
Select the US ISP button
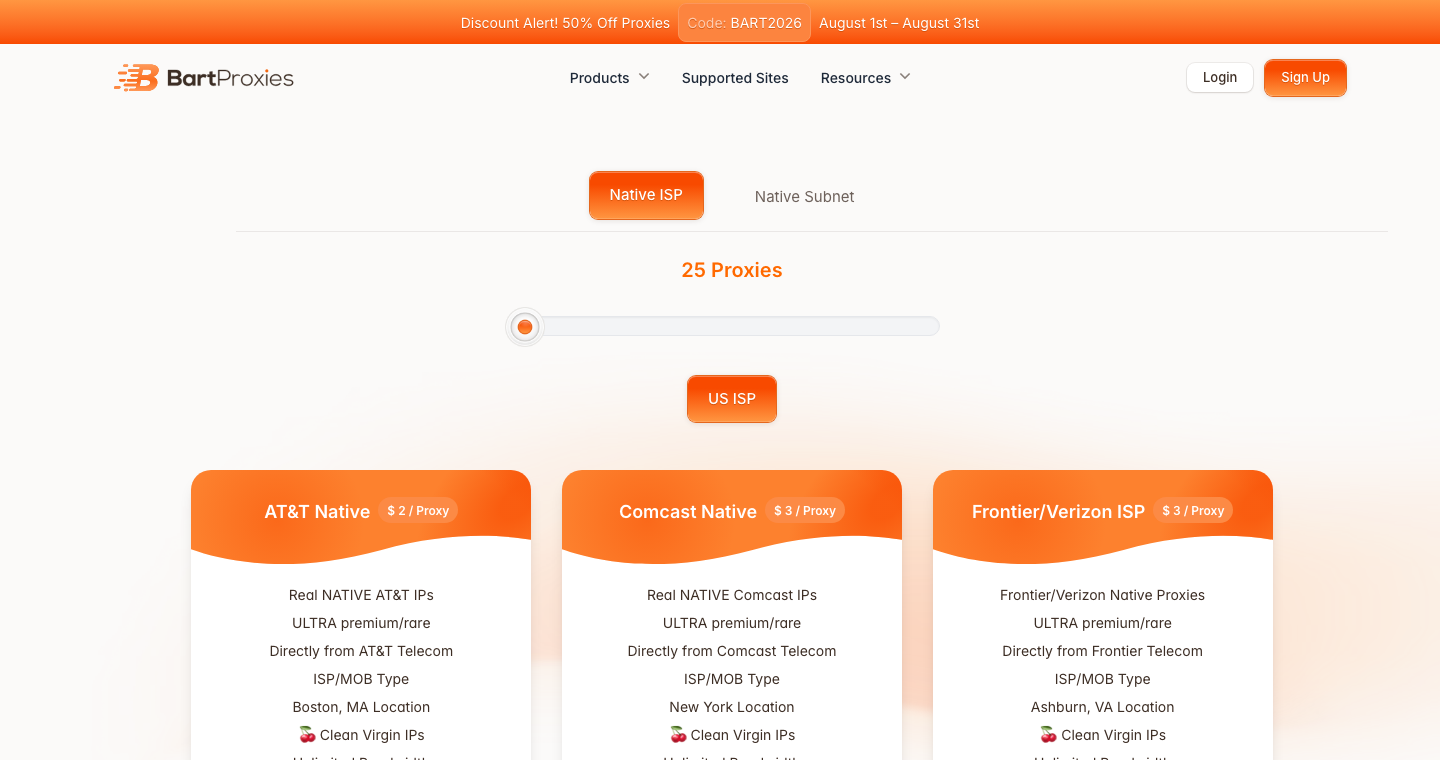(x=732, y=399)
